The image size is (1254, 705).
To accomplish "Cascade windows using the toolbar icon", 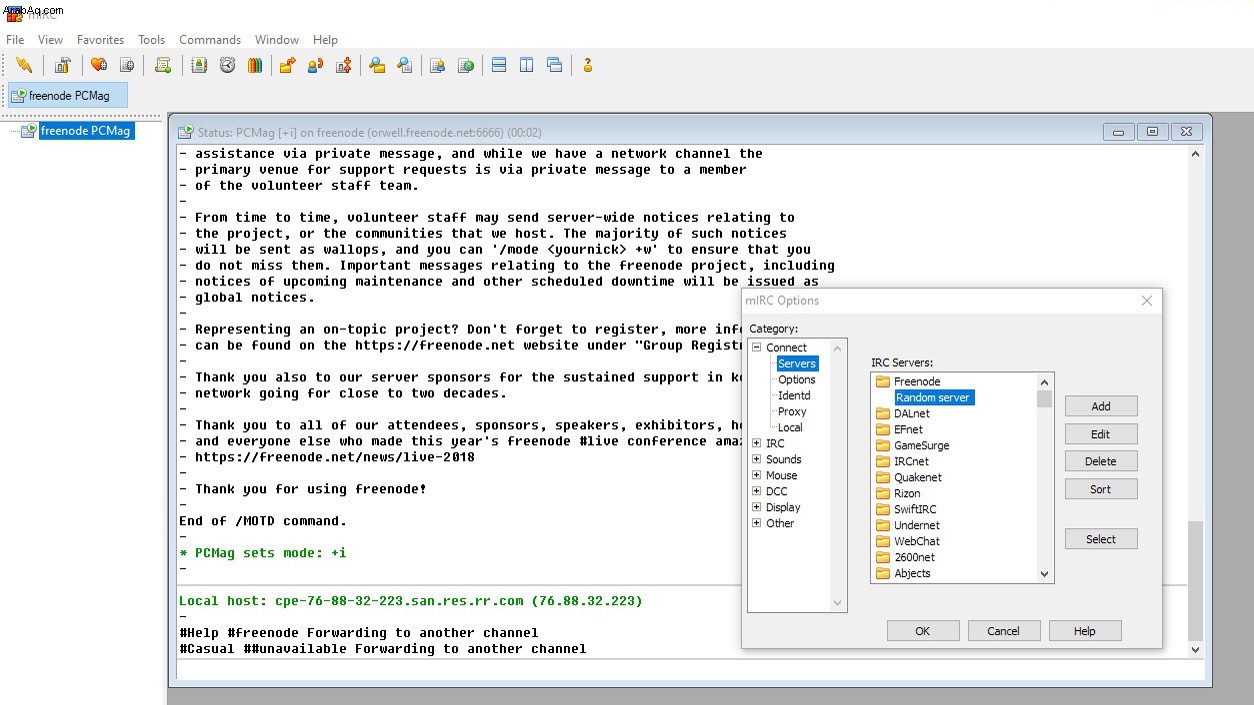I will click(x=555, y=66).
